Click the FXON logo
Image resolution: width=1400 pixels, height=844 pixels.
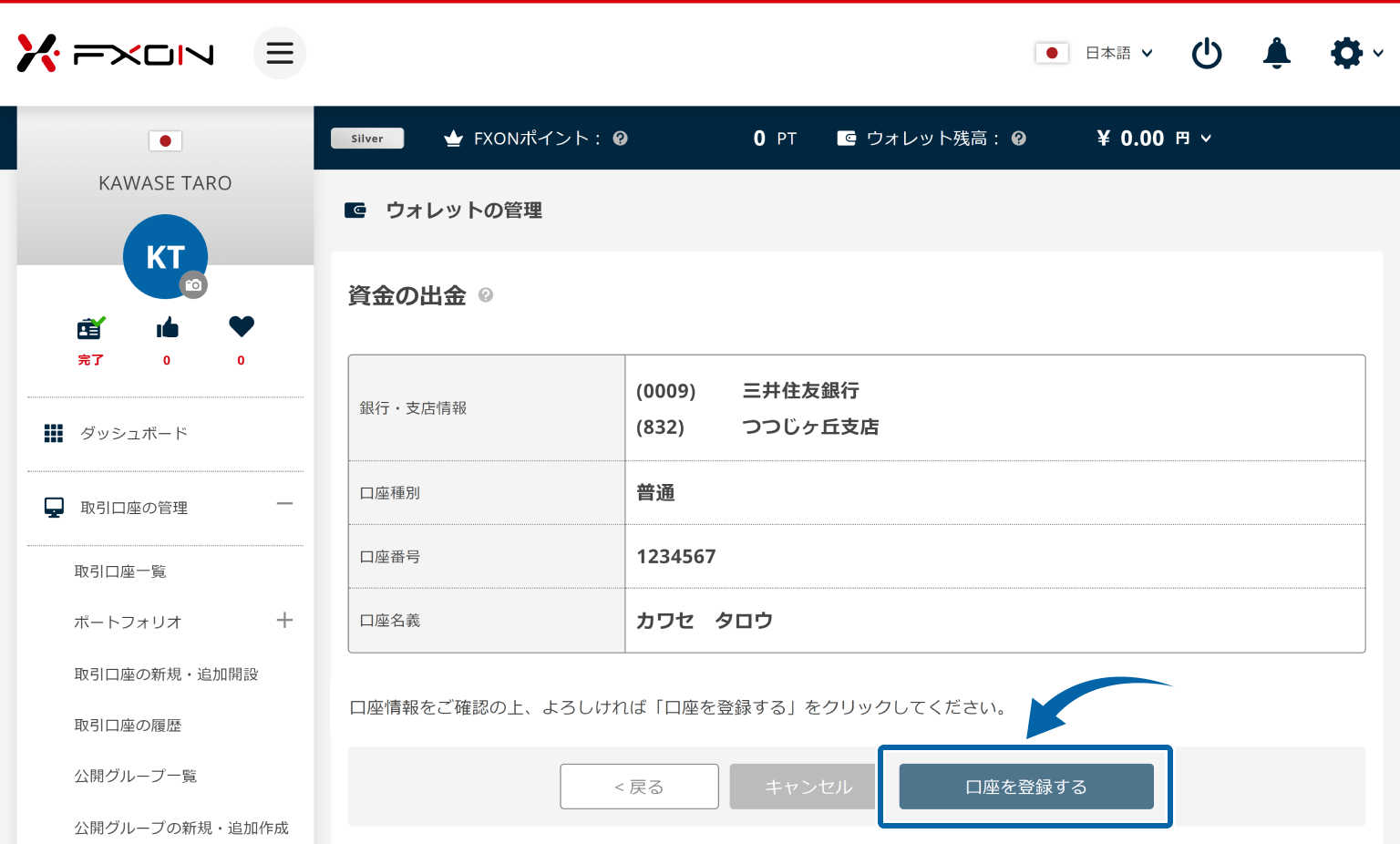click(x=115, y=54)
